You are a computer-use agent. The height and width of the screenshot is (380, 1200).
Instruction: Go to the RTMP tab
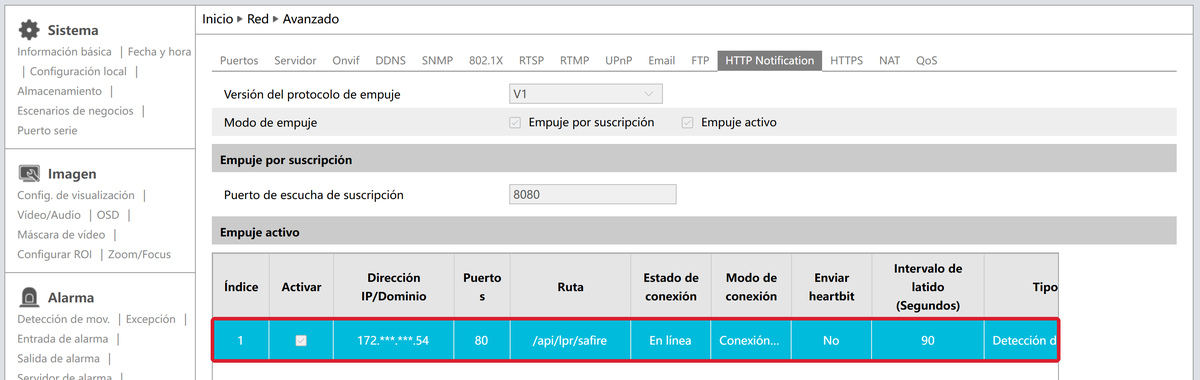(x=574, y=61)
